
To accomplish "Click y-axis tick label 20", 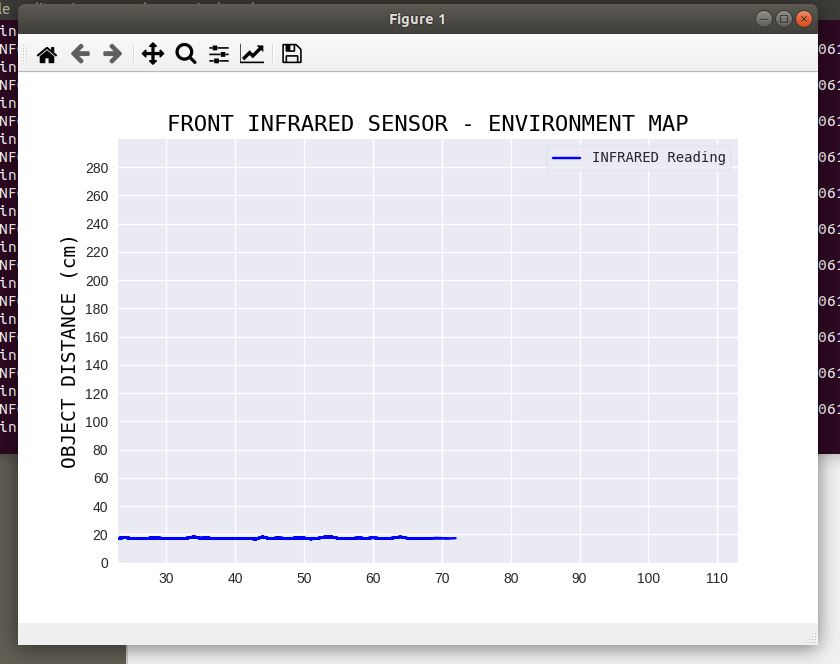I will pos(100,535).
